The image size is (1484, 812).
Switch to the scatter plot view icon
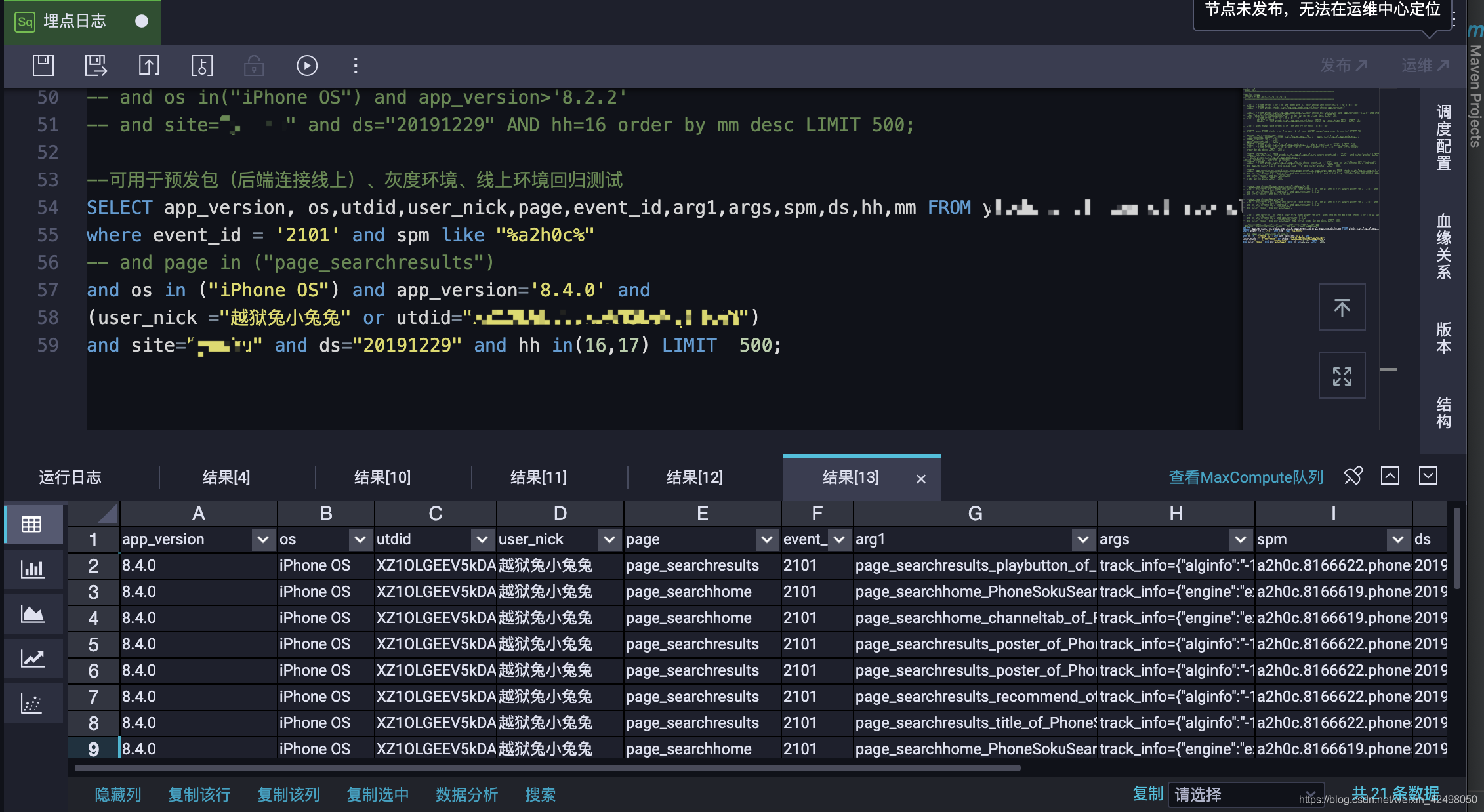click(32, 703)
